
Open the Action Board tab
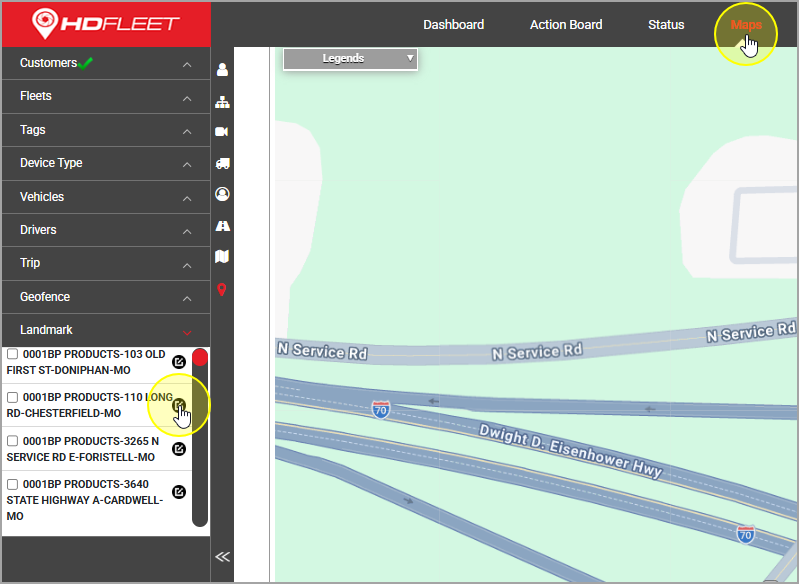566,25
